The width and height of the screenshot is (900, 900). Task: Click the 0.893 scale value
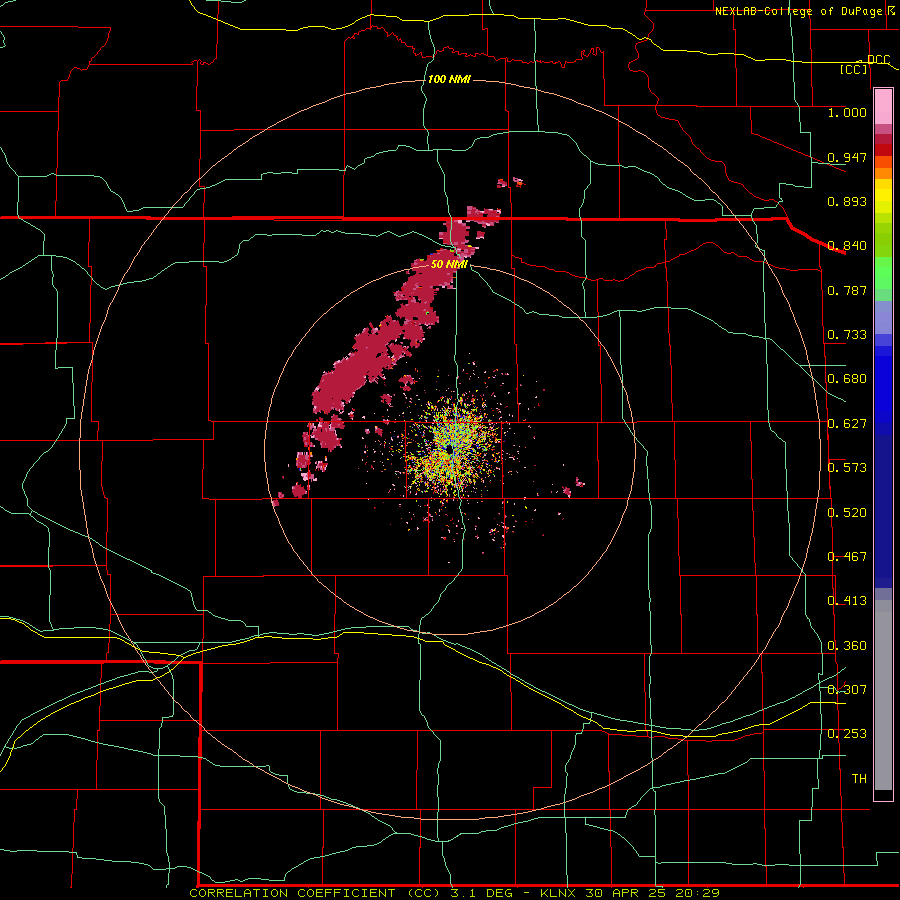coord(847,201)
